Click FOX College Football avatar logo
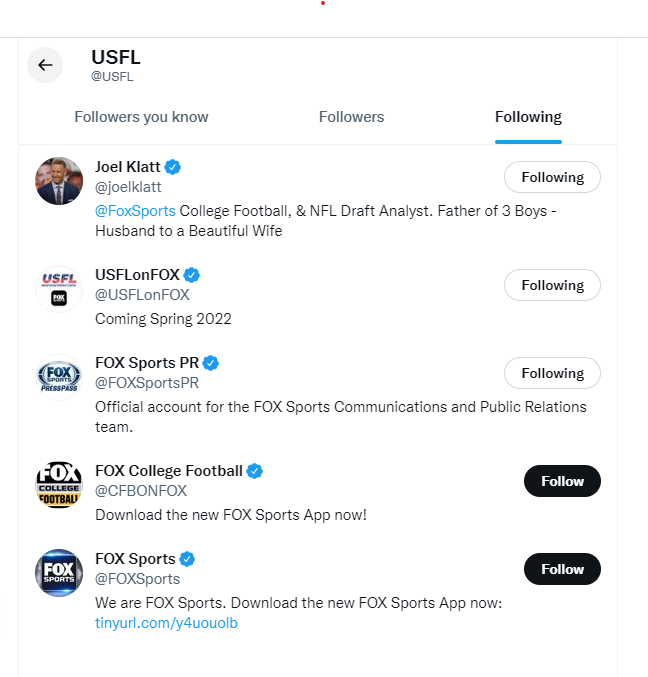 (59, 485)
